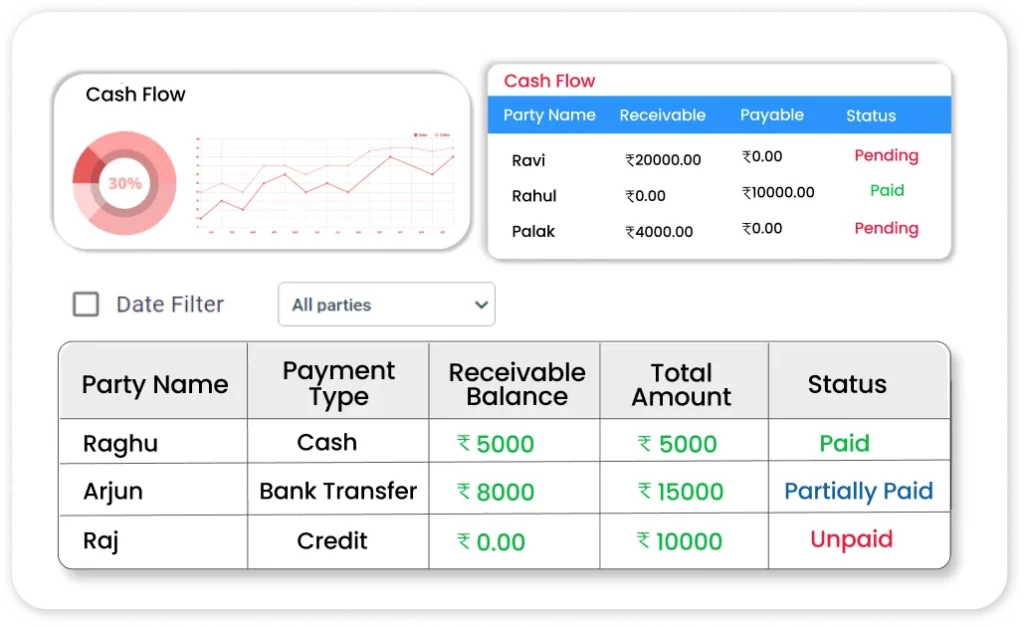Click the Unpaid status for Raj
This screenshot has height=626, width=1024.
[x=851, y=539]
